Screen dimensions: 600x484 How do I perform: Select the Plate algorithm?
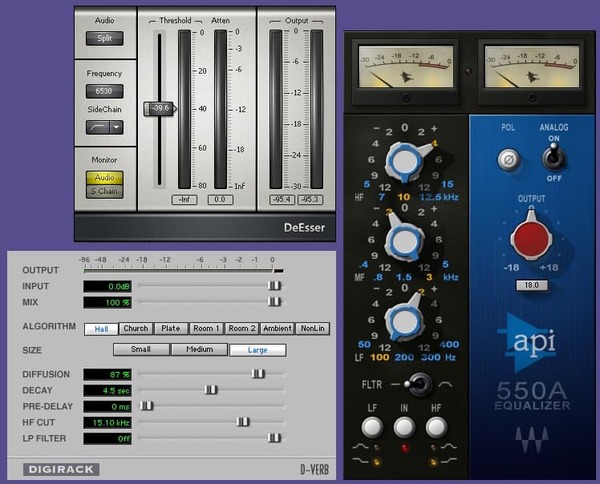point(171,328)
